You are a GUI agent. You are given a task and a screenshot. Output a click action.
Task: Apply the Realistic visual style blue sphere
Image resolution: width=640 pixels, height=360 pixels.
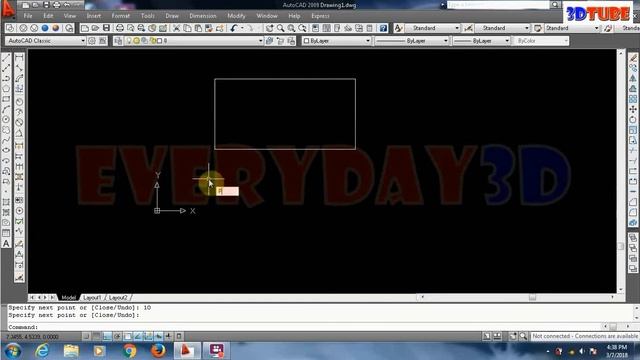(45, 28)
